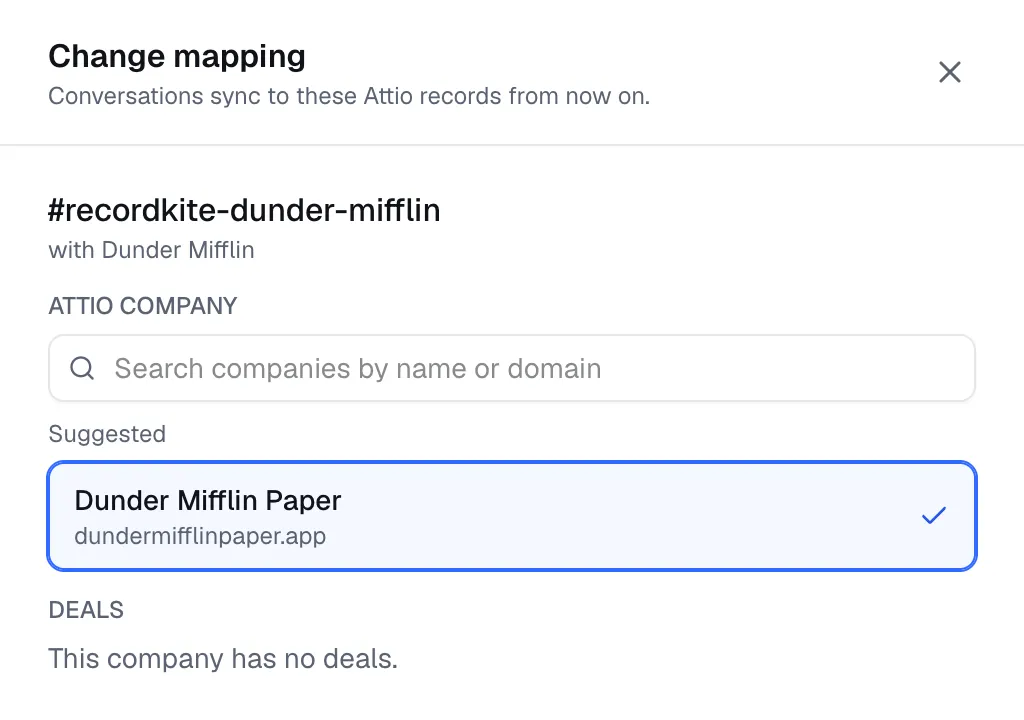Select the Dunder Mifflin Paper suggestion
The height and width of the screenshot is (720, 1024).
point(512,516)
